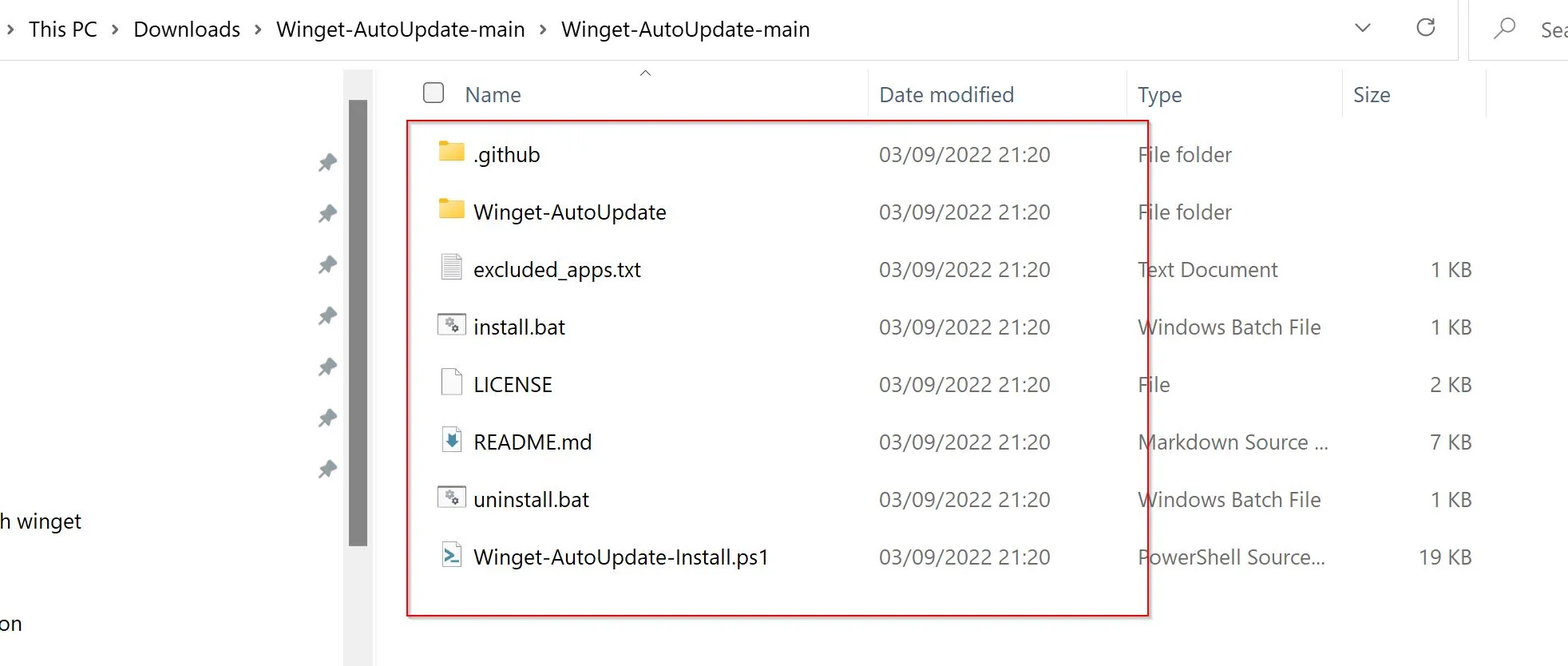Go to first Winget-AutoUpdate-main breadcrumb
Screen dimensions: 1568x666
(x=401, y=30)
